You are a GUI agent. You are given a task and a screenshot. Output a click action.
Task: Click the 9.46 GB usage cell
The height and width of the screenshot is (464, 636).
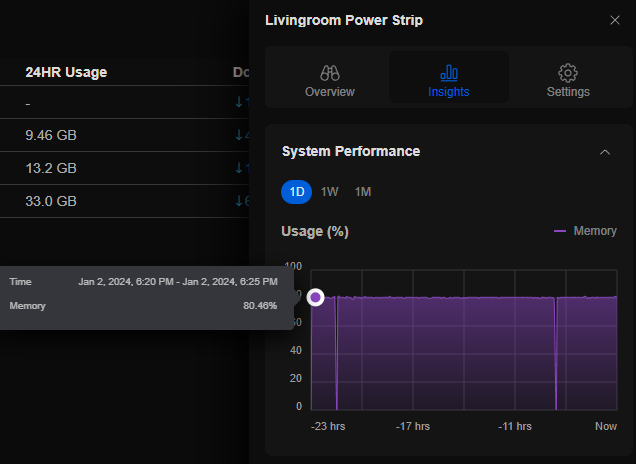click(51, 134)
